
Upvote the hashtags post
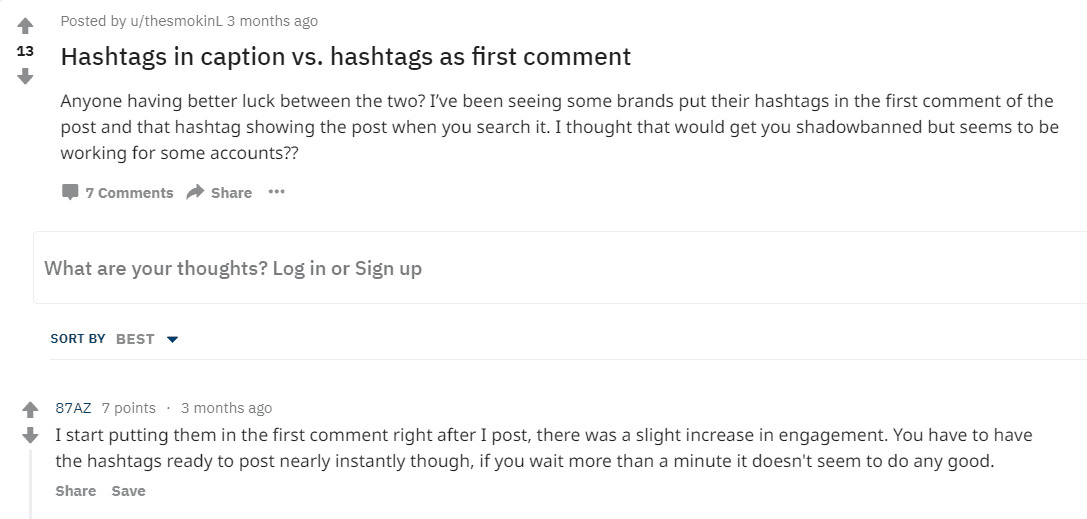point(26,26)
